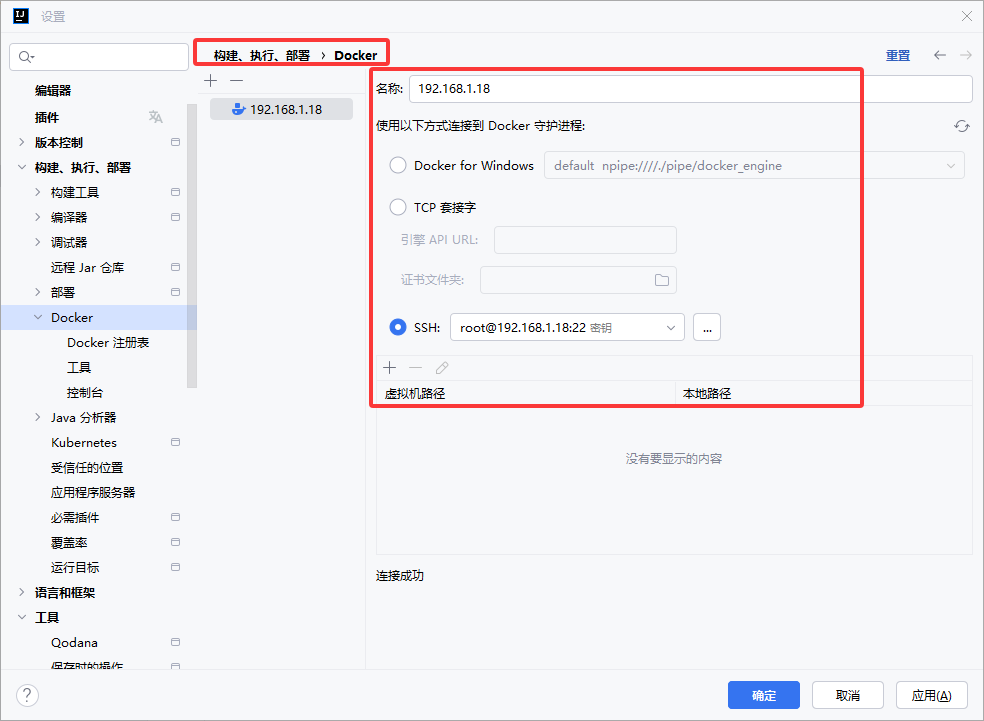This screenshot has height=721, width=984.
Task: Click the back navigation arrow
Action: pyautogui.click(x=940, y=55)
